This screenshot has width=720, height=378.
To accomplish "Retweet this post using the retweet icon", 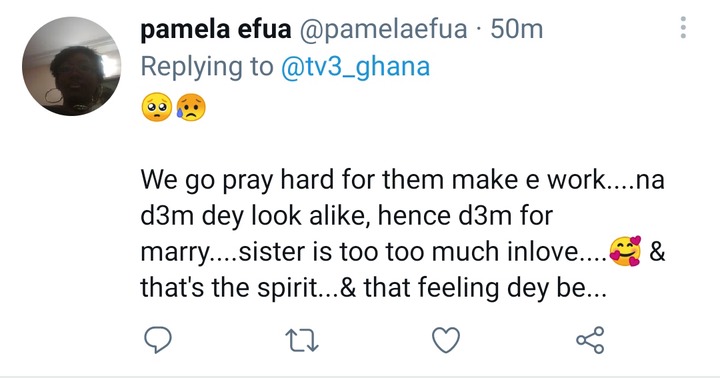I will pyautogui.click(x=302, y=342).
